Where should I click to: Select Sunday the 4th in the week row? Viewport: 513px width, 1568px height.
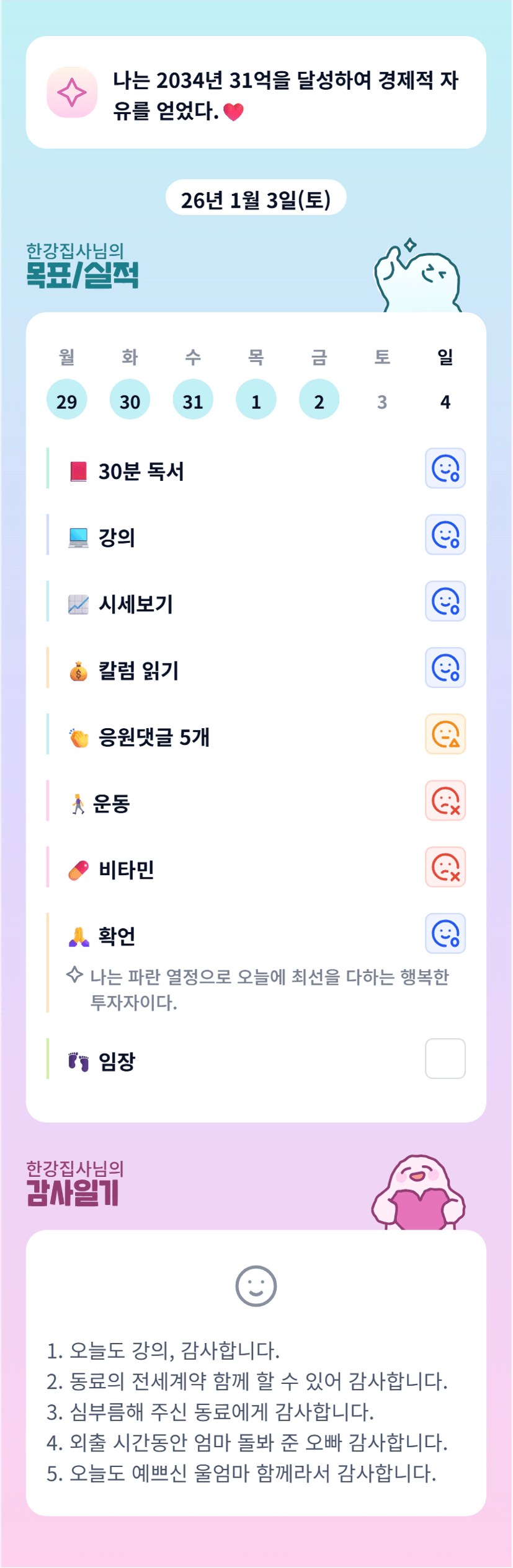(445, 401)
